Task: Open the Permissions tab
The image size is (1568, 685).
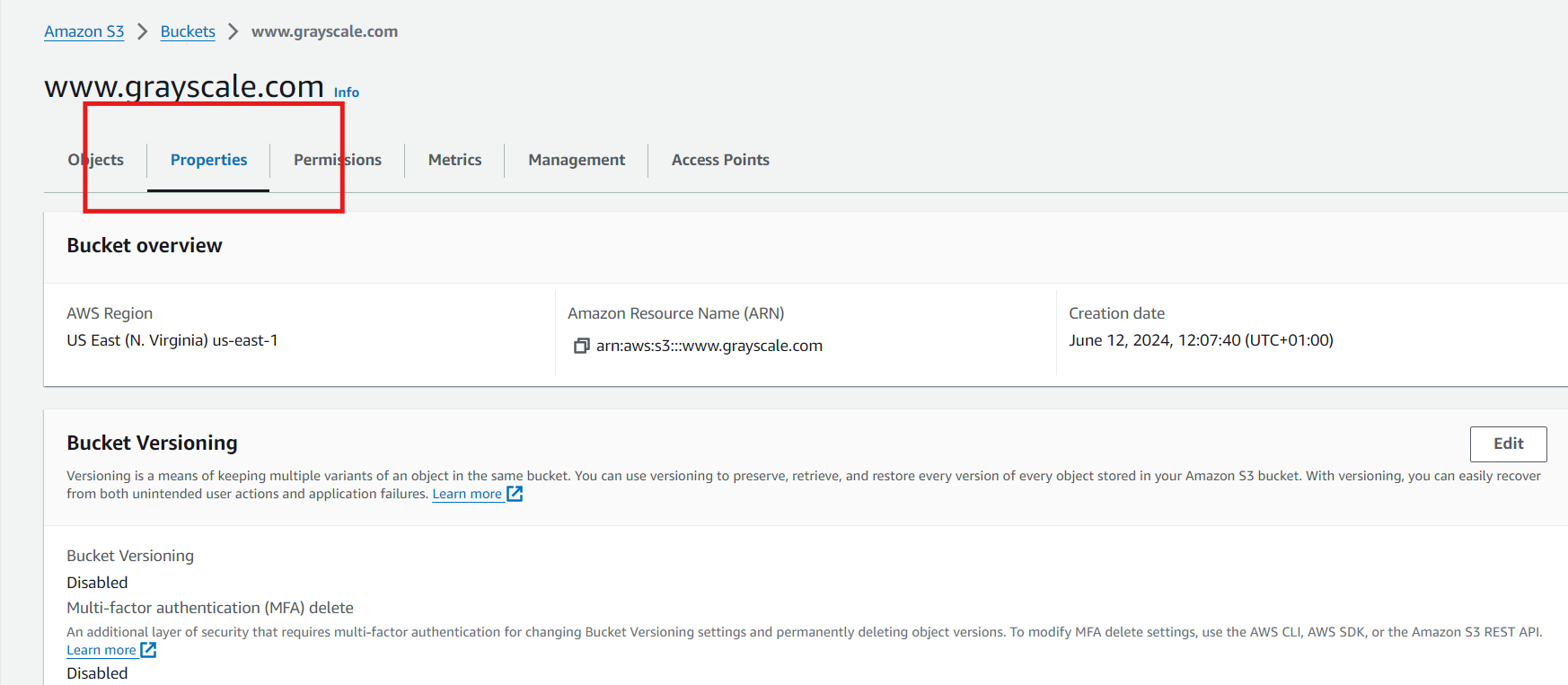Action: point(338,160)
